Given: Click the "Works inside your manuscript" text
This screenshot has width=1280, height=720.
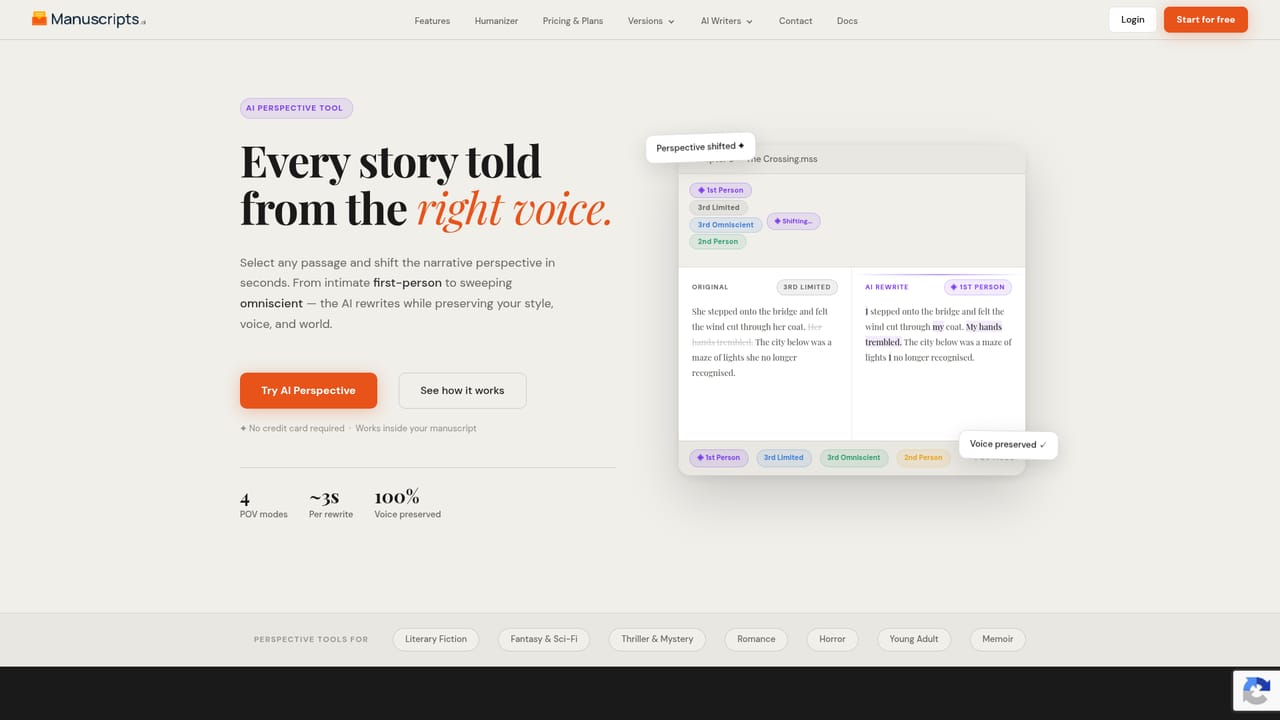Looking at the screenshot, I should 416,428.
